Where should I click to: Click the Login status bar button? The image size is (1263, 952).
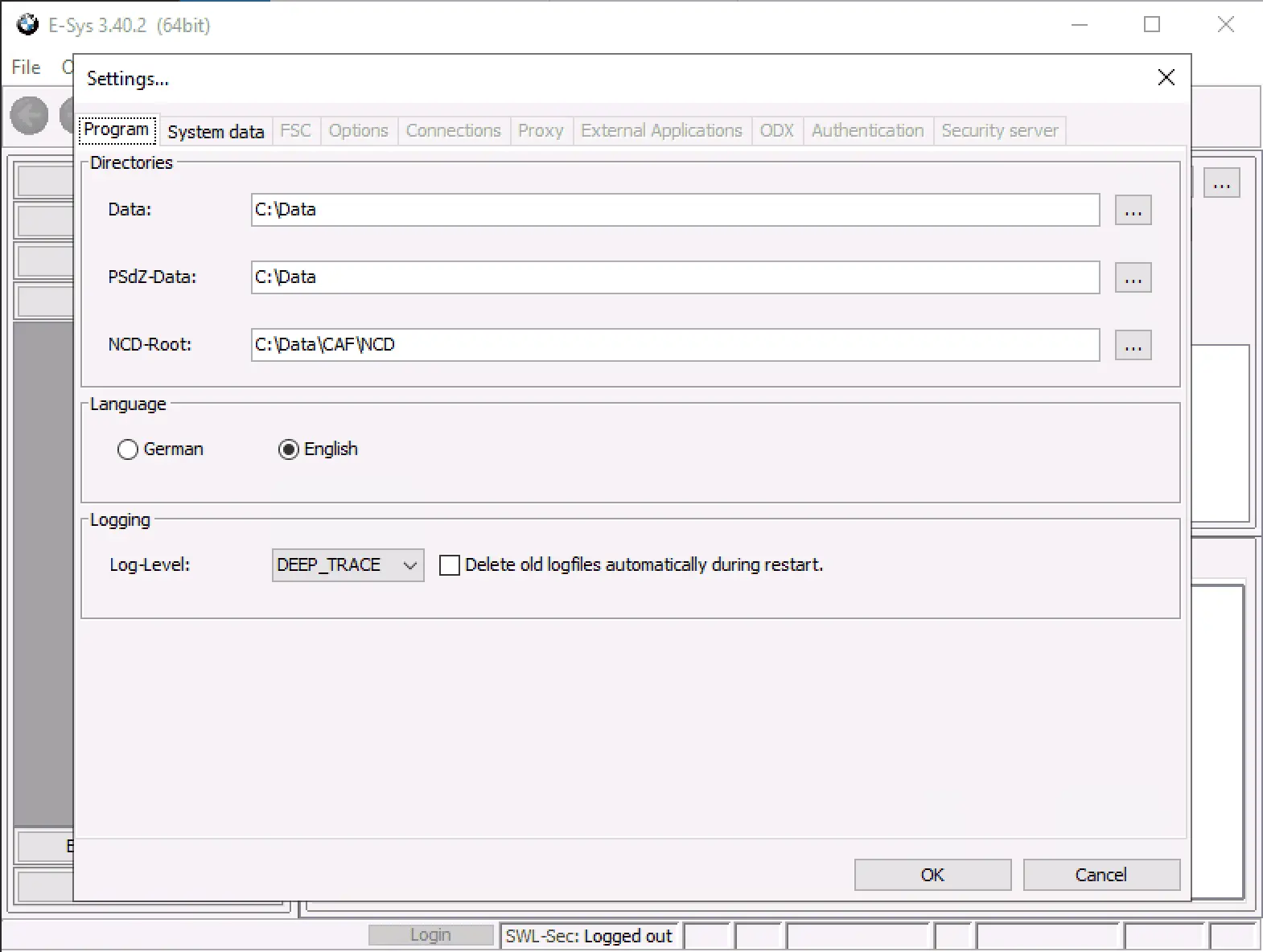click(431, 935)
